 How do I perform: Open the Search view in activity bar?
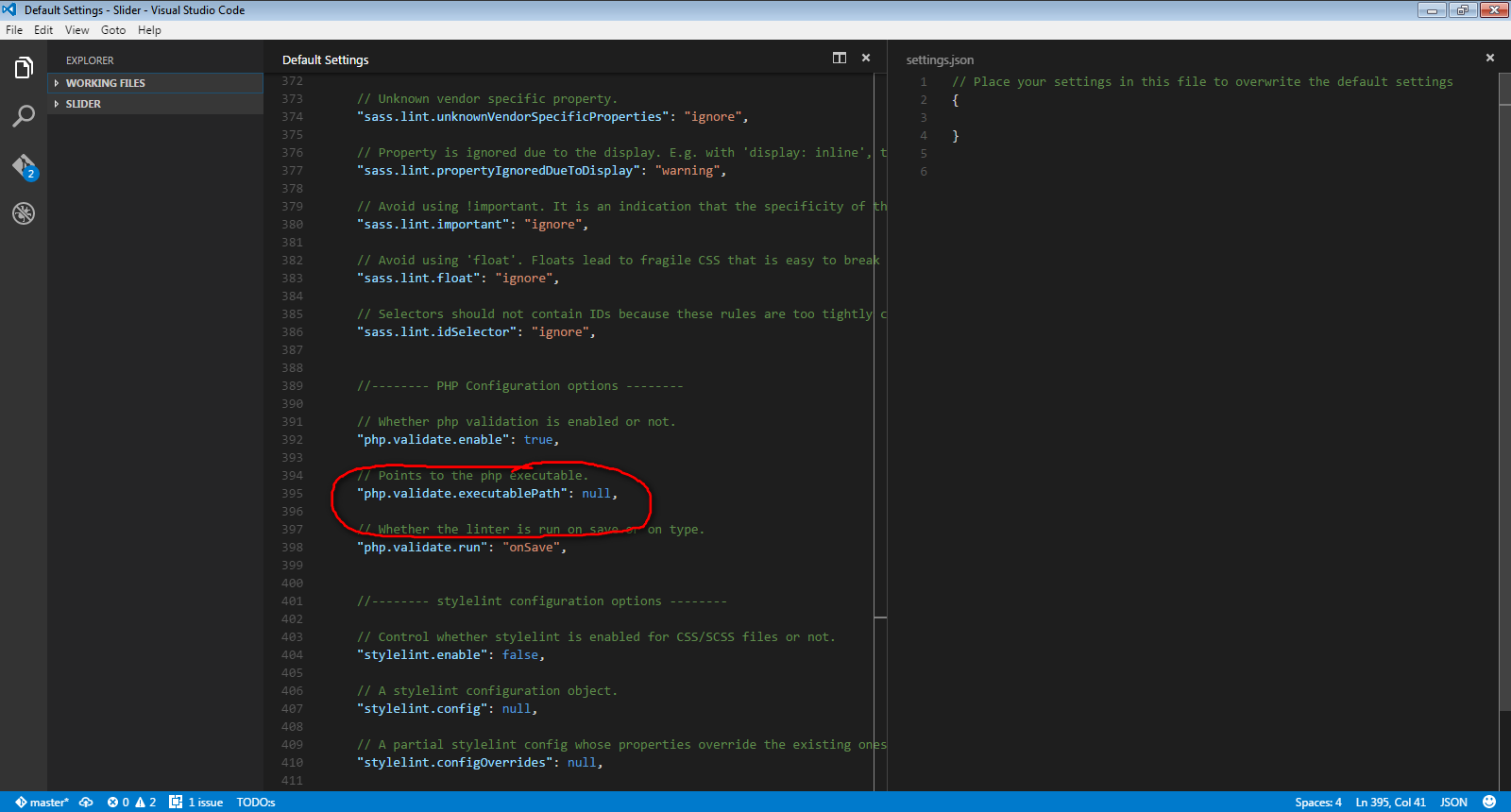click(24, 116)
